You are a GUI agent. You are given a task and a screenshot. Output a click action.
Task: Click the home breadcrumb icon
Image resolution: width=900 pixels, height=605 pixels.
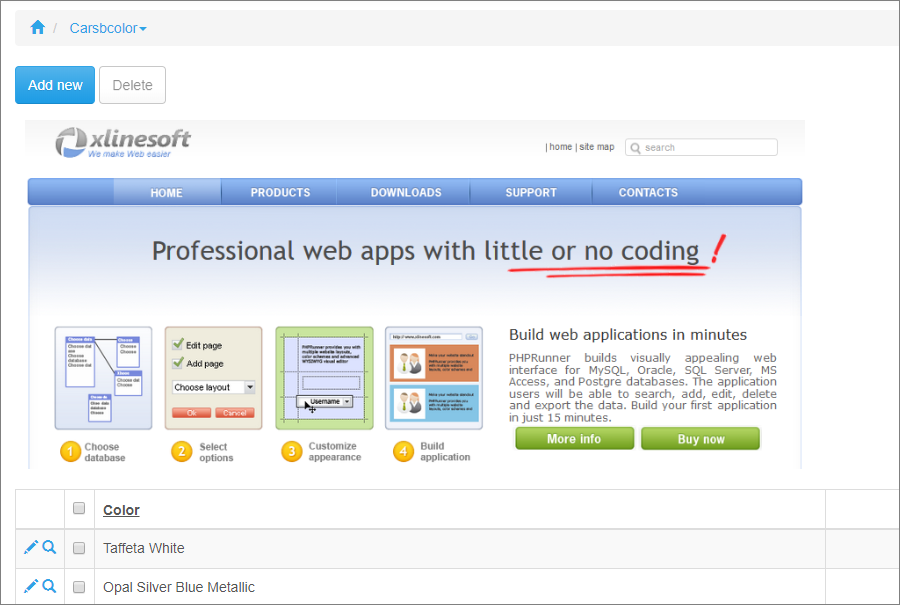coord(38,29)
